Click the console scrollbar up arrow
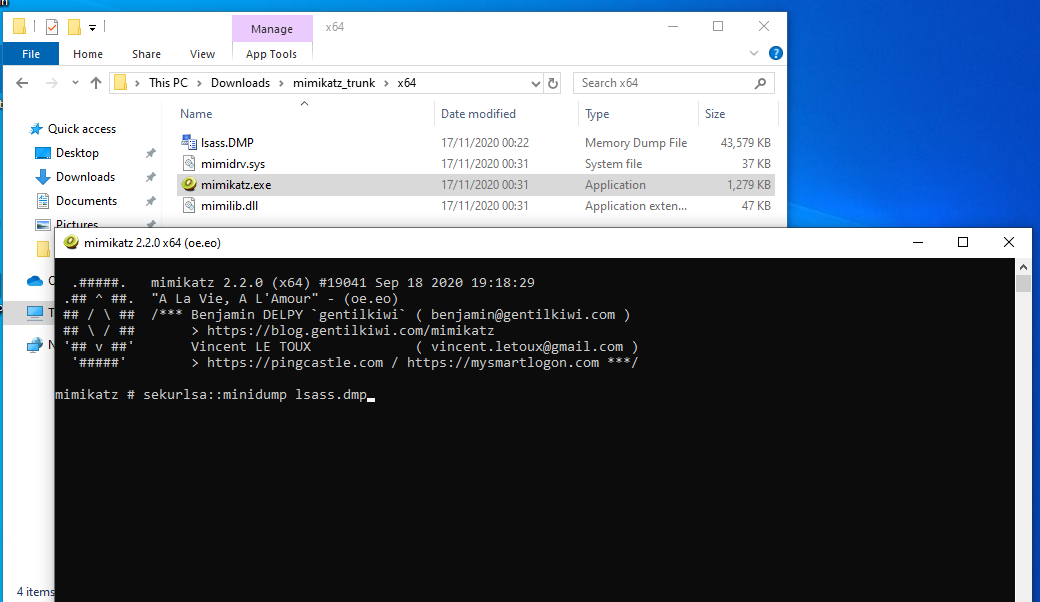Viewport: 1040px width, 602px height. pos(1023,267)
